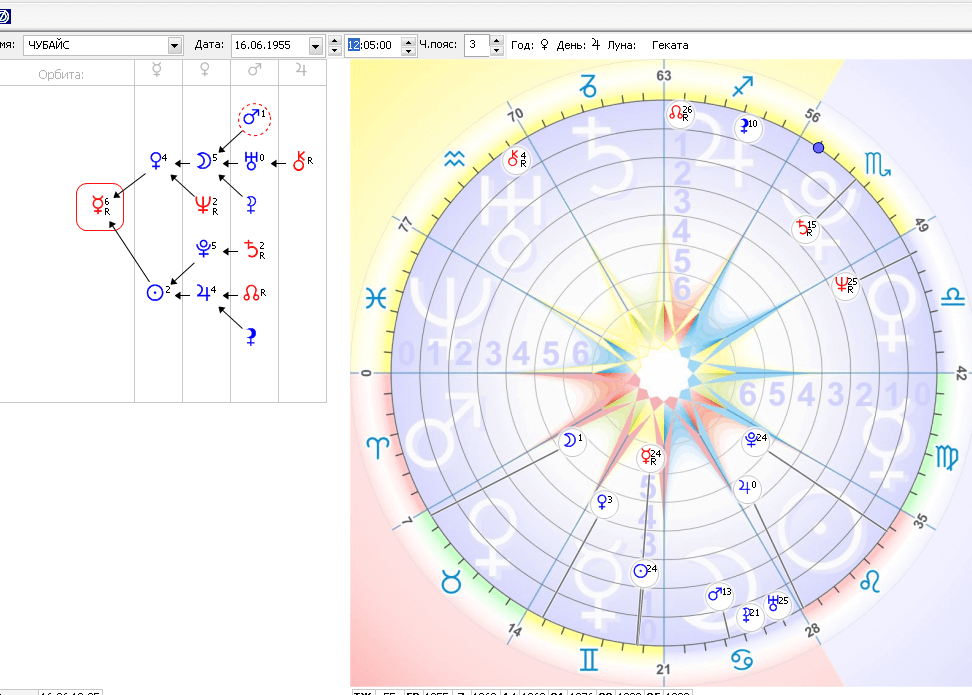Lower the time zone value by one step
Screen dimensions: 972x695
(x=497, y=51)
